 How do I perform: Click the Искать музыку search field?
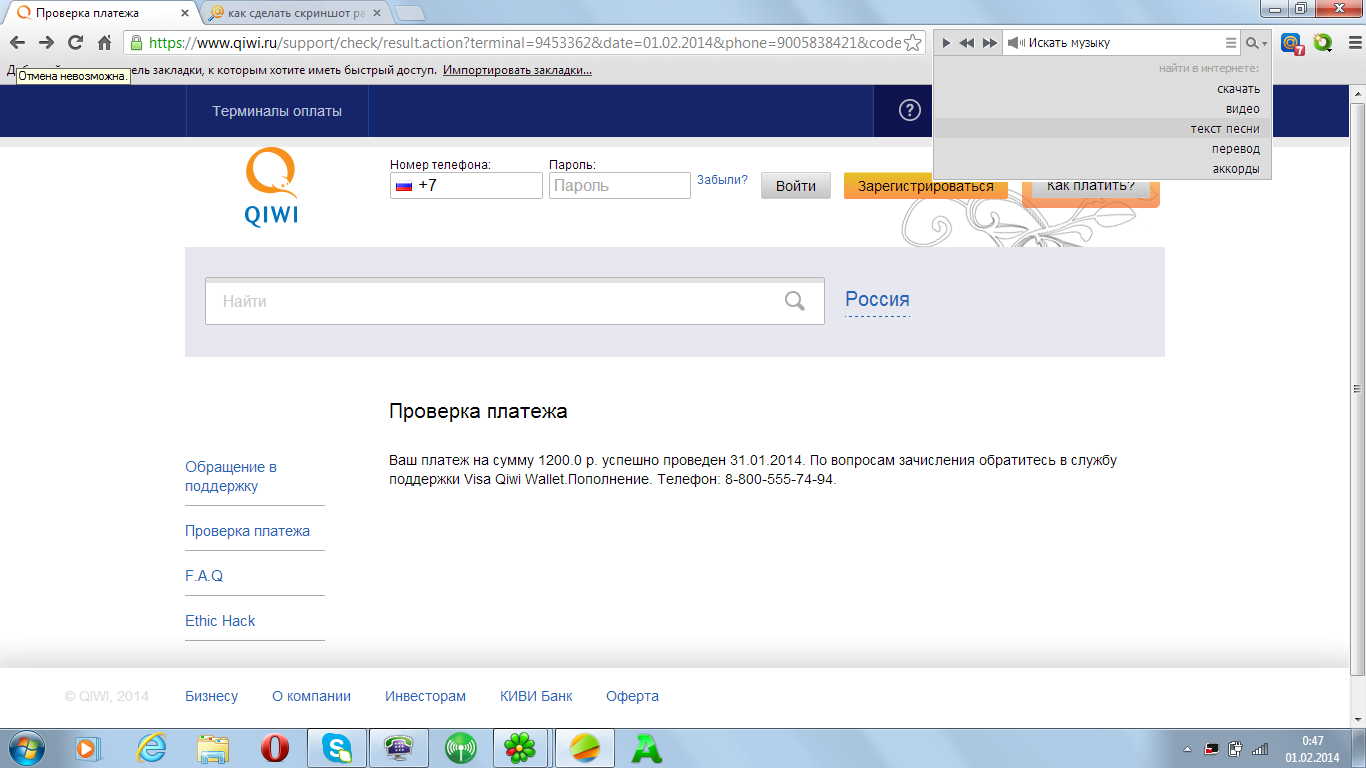pos(1123,43)
